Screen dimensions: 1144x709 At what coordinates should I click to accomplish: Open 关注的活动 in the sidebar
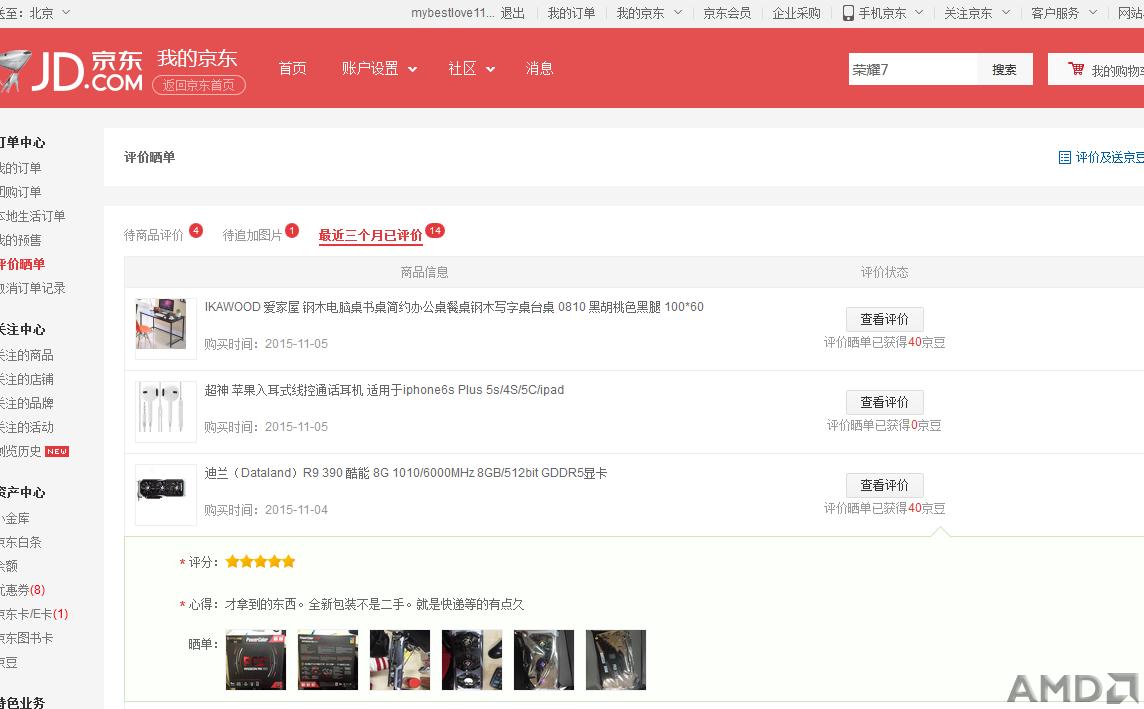pos(27,427)
